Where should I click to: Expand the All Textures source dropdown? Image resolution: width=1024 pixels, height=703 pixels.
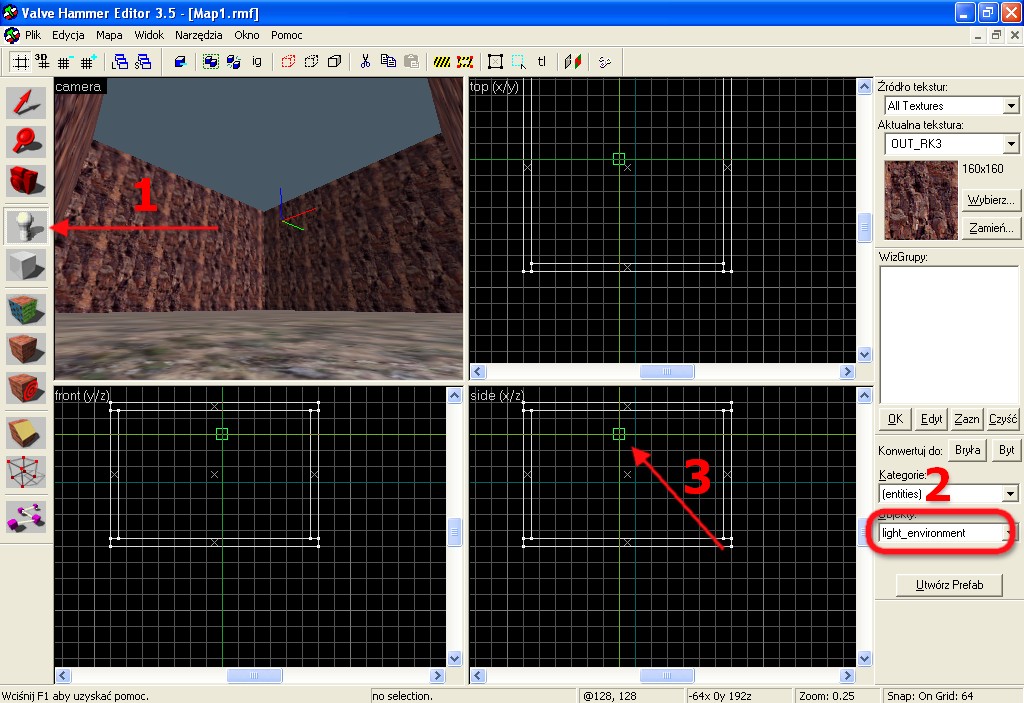click(x=1011, y=106)
